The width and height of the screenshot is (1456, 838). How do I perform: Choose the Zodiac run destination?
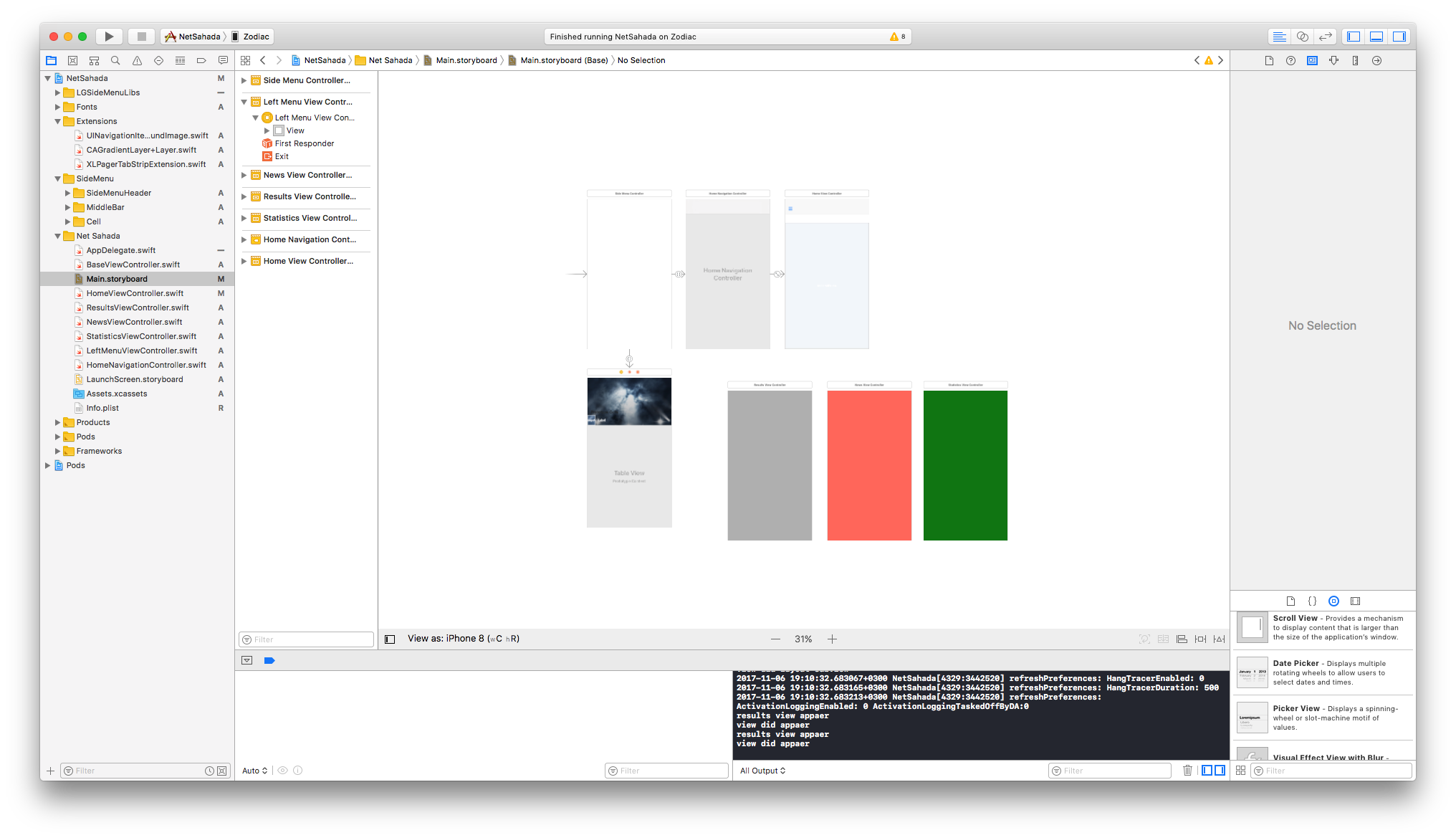pyautogui.click(x=250, y=37)
